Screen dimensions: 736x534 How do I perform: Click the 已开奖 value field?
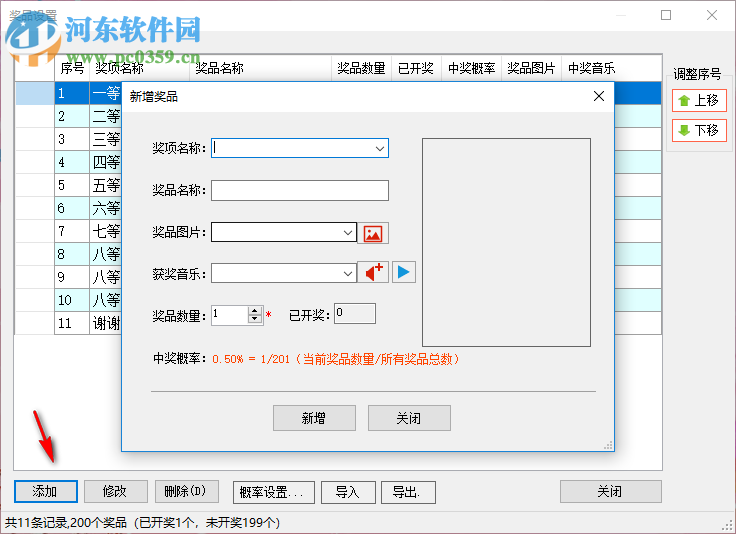(x=355, y=313)
